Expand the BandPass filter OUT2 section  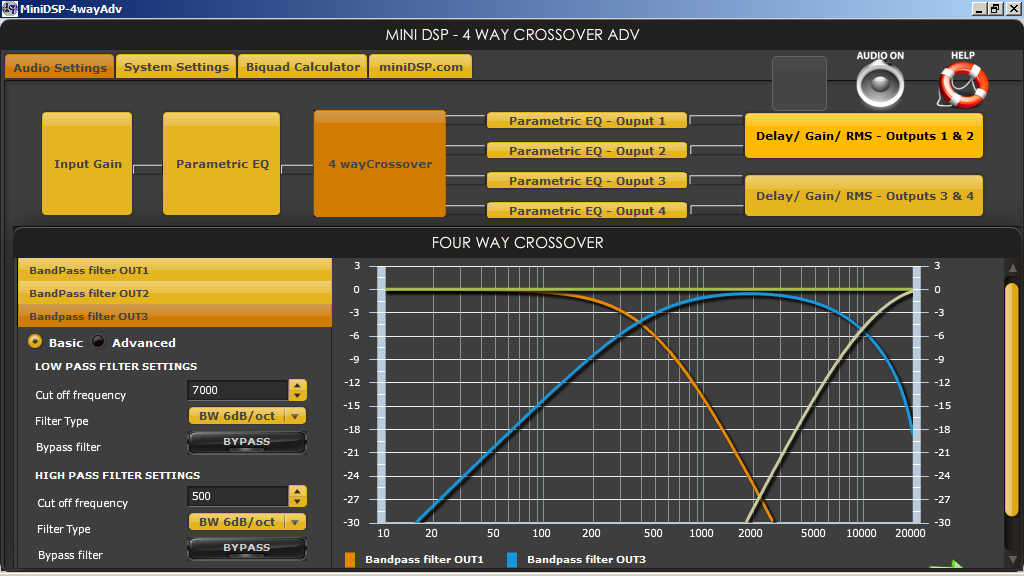[175, 293]
